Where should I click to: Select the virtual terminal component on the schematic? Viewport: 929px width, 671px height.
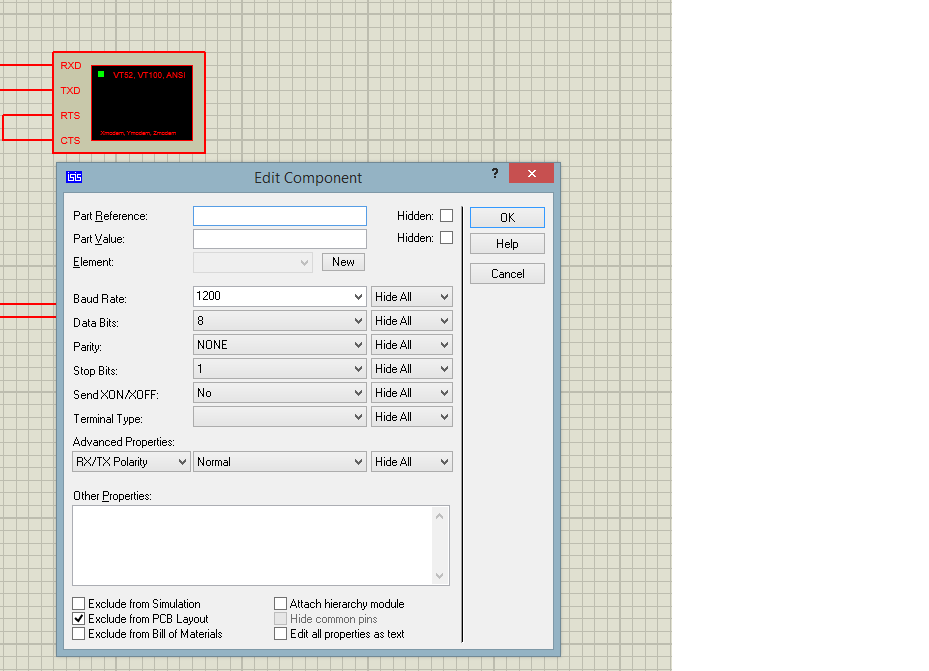click(143, 102)
